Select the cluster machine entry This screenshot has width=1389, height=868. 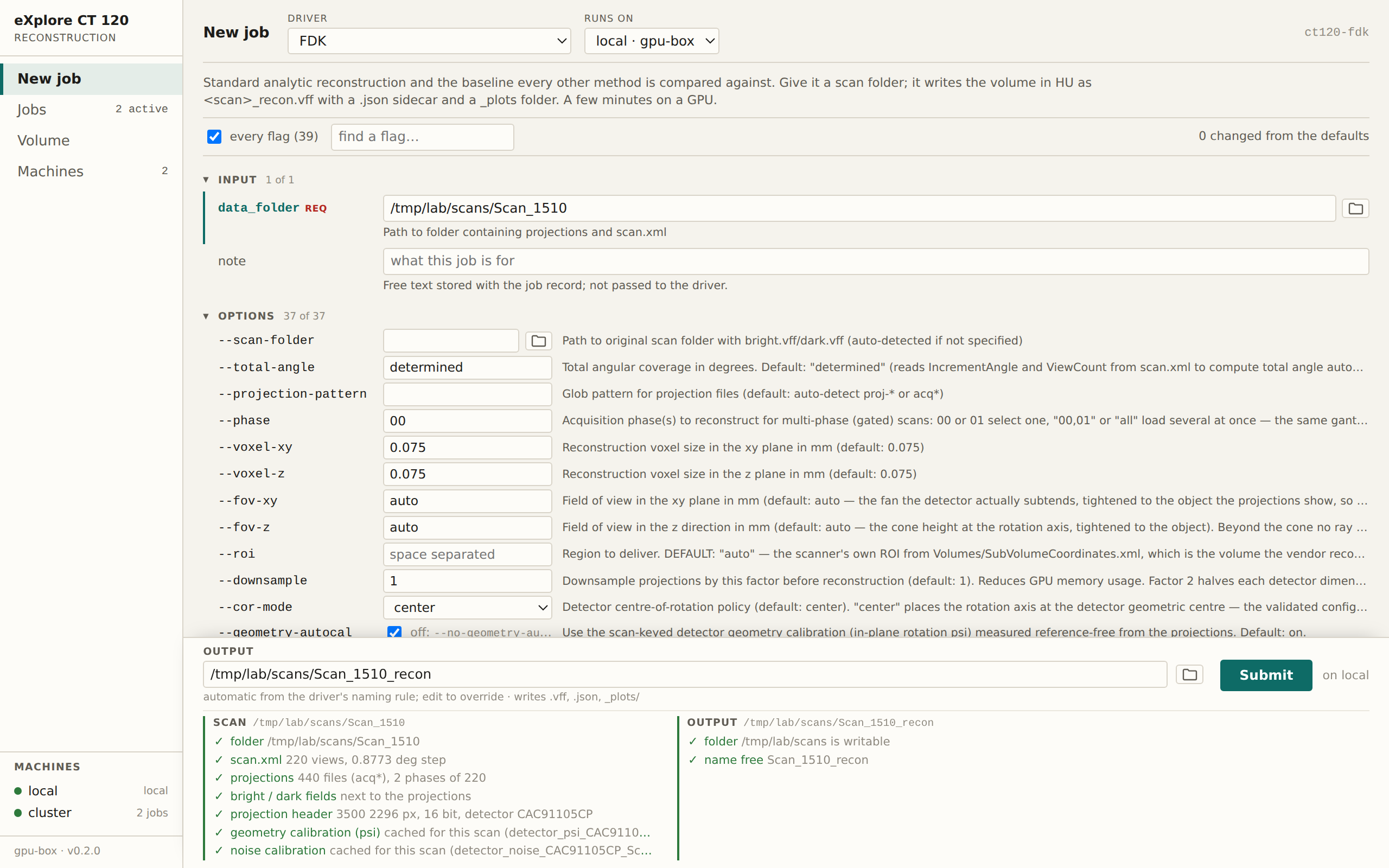(91, 812)
